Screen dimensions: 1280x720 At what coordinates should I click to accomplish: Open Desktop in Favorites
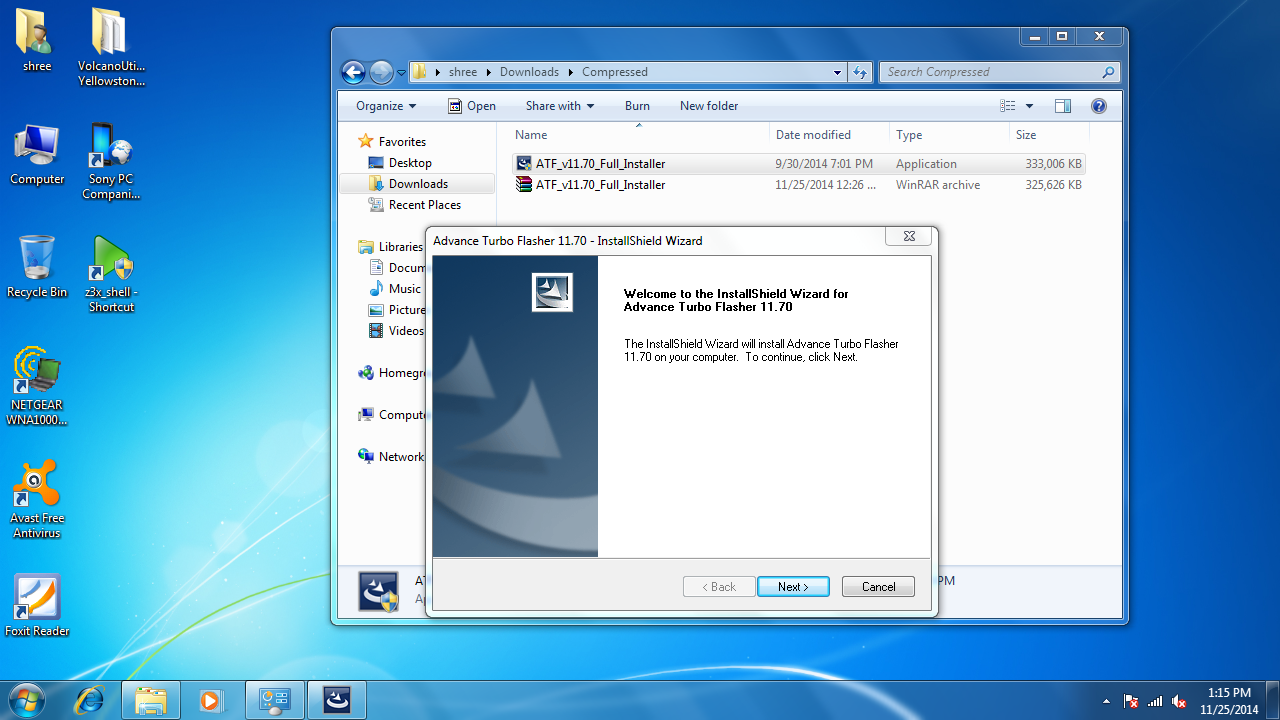(410, 163)
